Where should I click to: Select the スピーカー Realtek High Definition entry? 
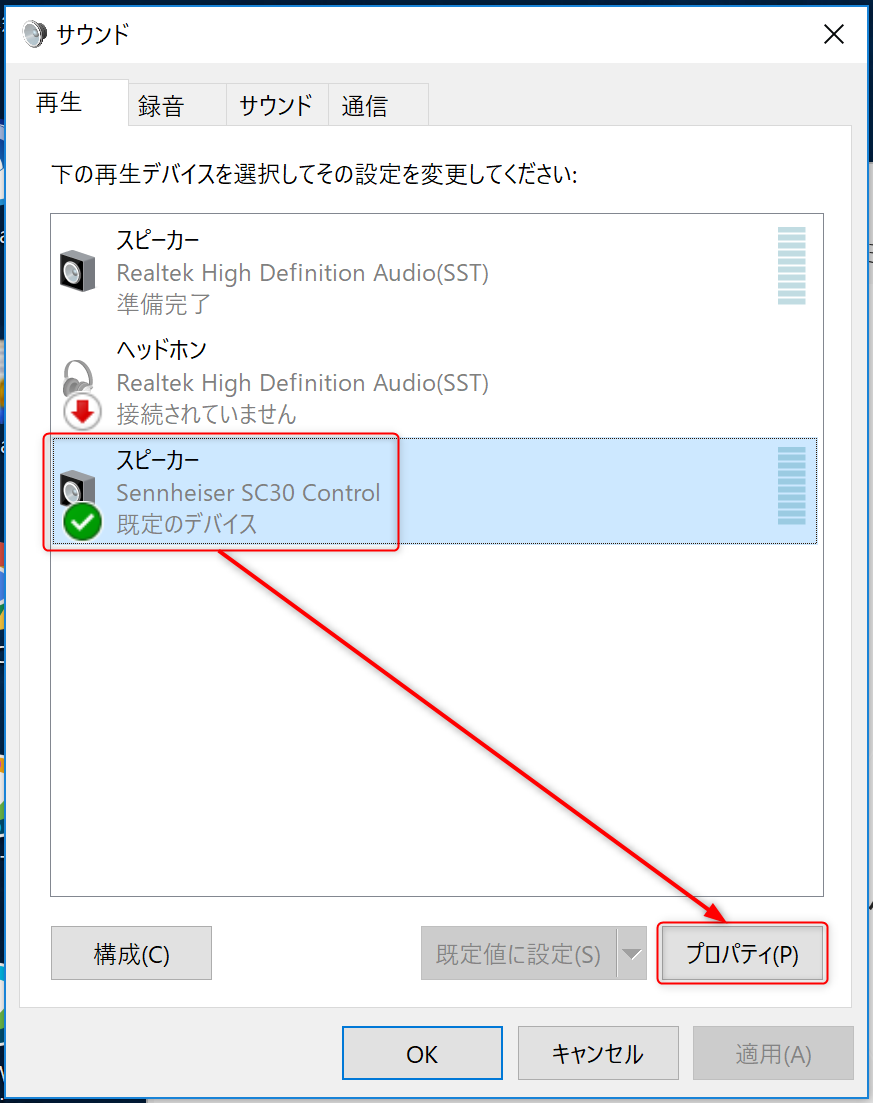click(434, 272)
